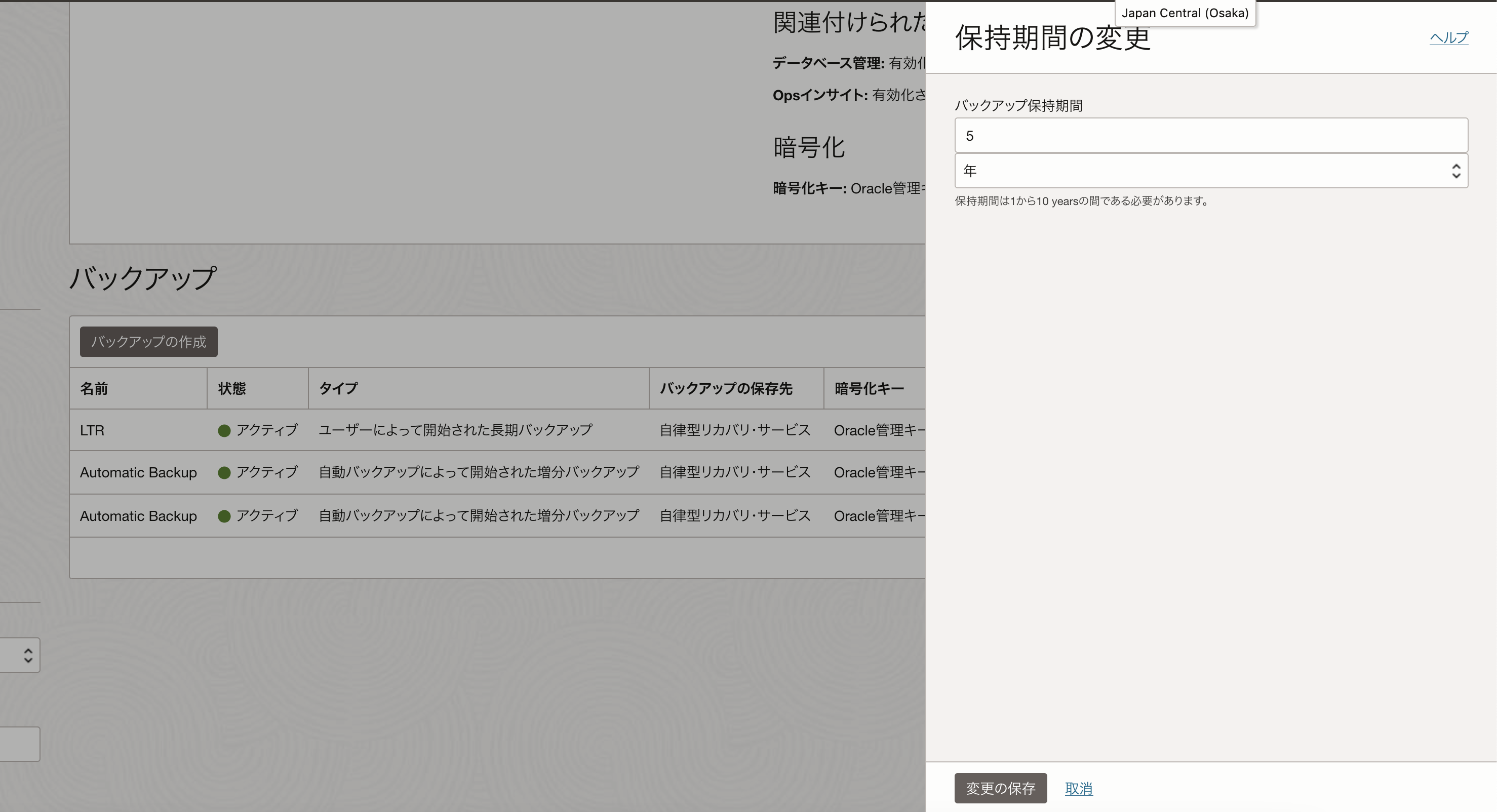
Task: Select the second Automatic Backup name
Action: pos(138,516)
